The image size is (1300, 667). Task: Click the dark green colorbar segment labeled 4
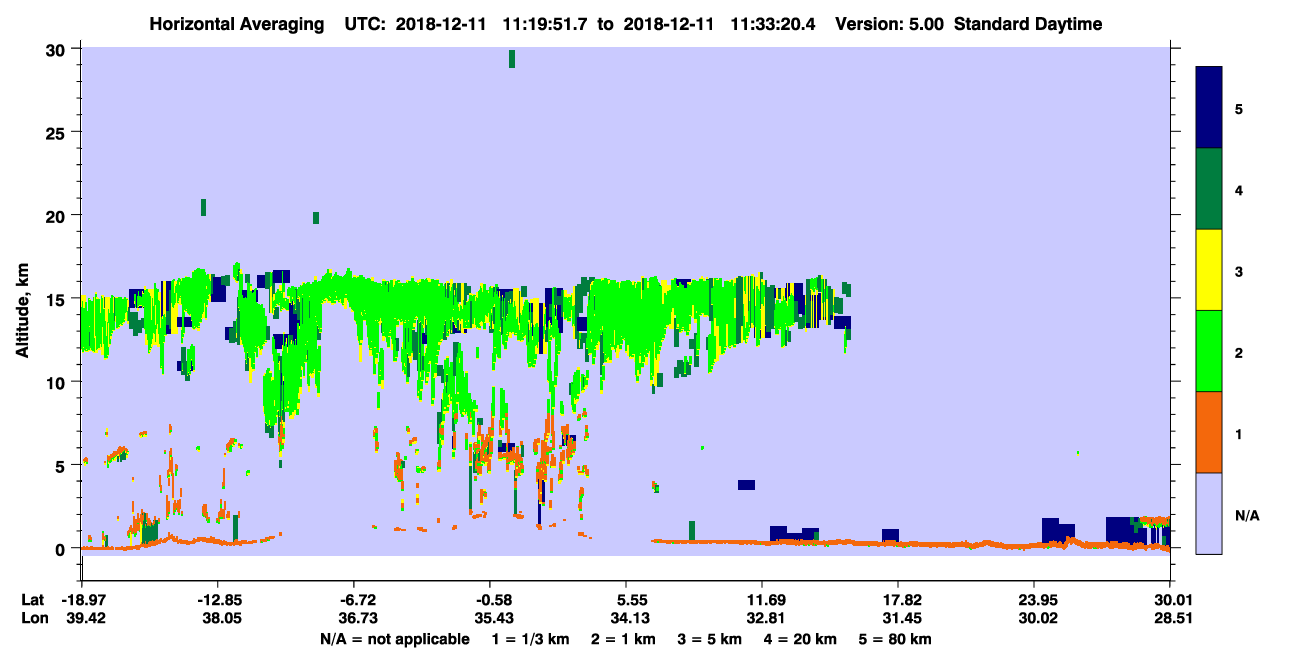point(1209,189)
